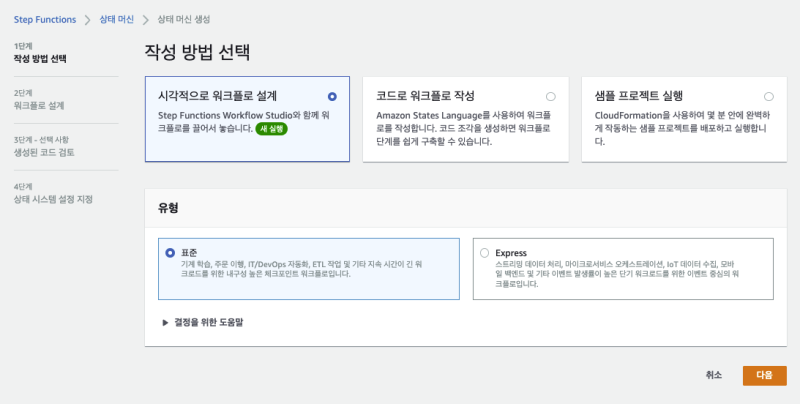The height and width of the screenshot is (404, 800).
Task: Pick 샘플 프로젝트 실행 radio button
Action: 768,96
